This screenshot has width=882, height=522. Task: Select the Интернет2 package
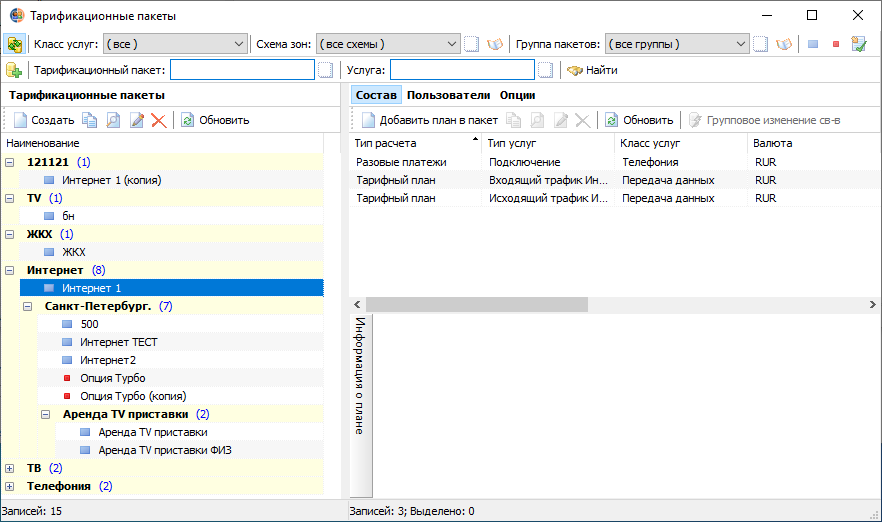coord(181,360)
